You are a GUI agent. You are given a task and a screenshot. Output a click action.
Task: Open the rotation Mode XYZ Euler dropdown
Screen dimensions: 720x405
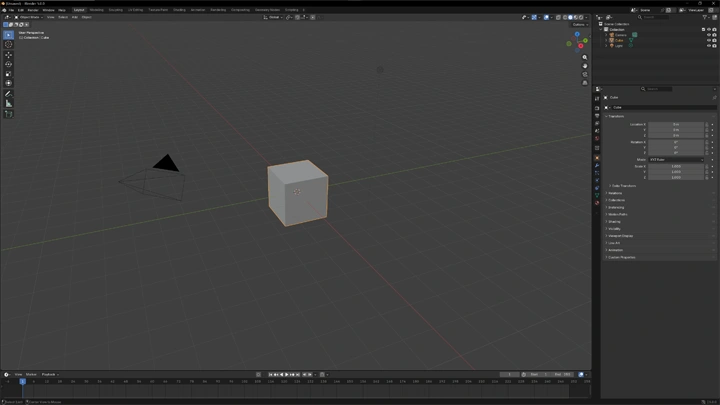678,159
